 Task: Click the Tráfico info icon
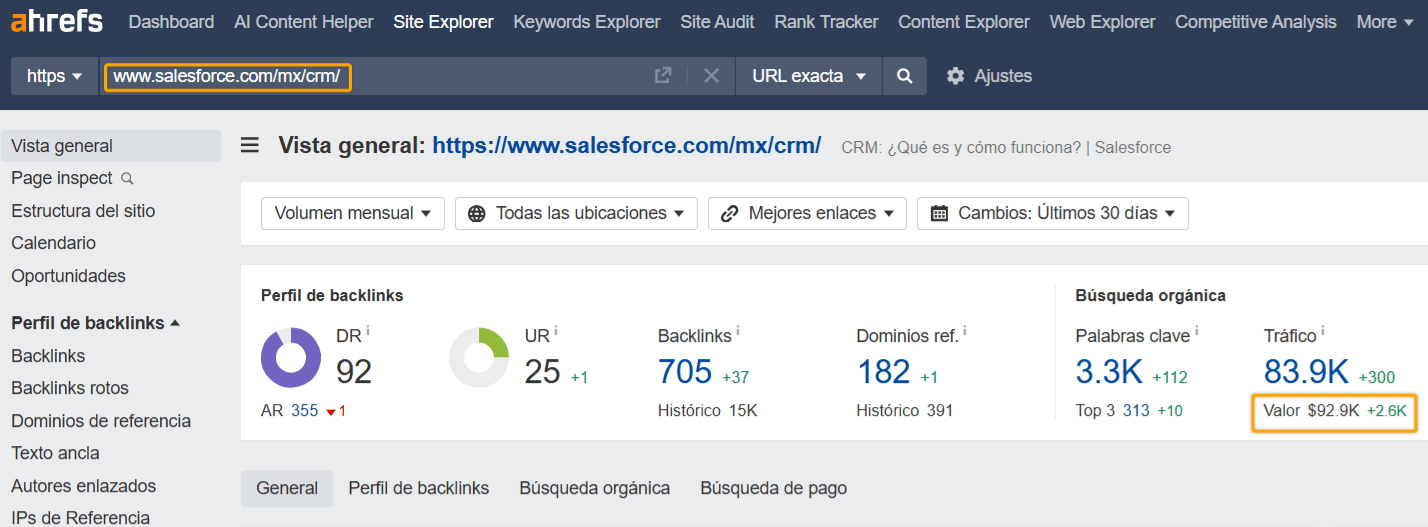tap(1322, 331)
